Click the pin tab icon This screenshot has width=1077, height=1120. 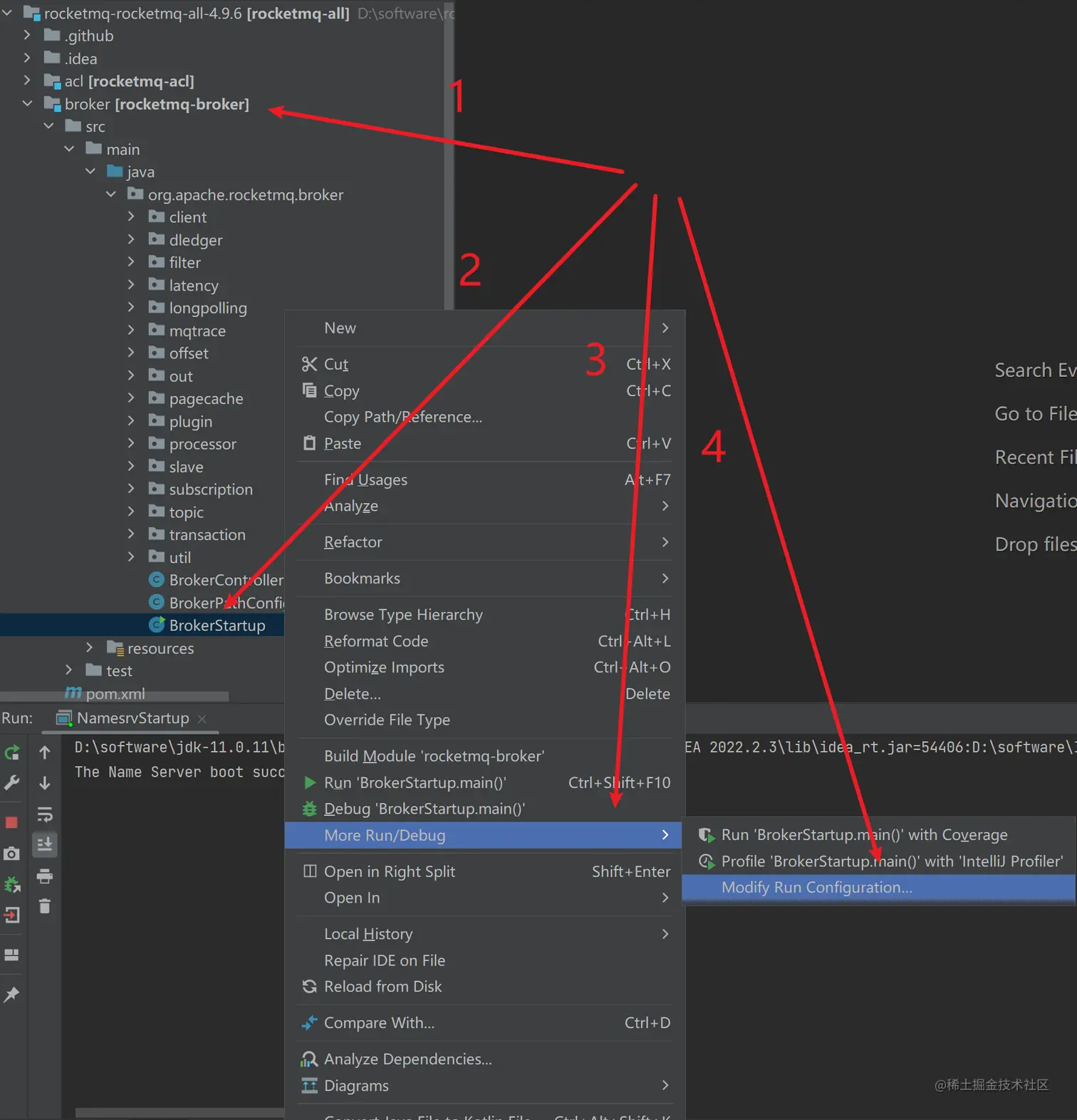click(12, 995)
